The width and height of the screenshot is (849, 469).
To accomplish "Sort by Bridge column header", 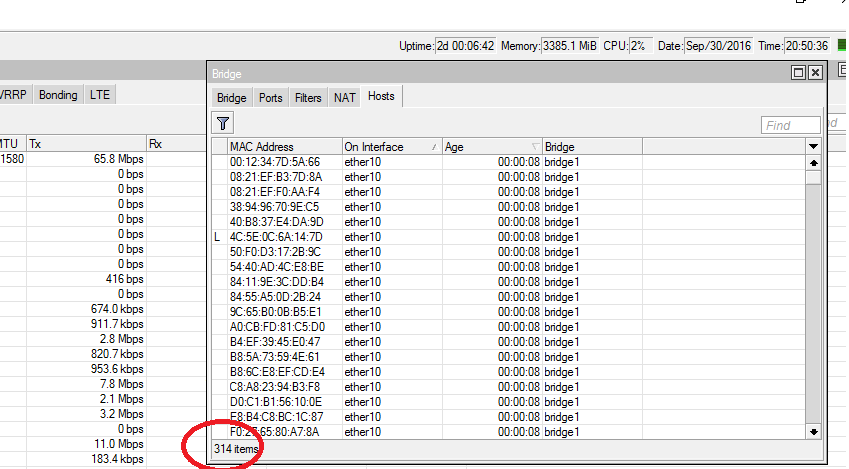I will pos(592,147).
